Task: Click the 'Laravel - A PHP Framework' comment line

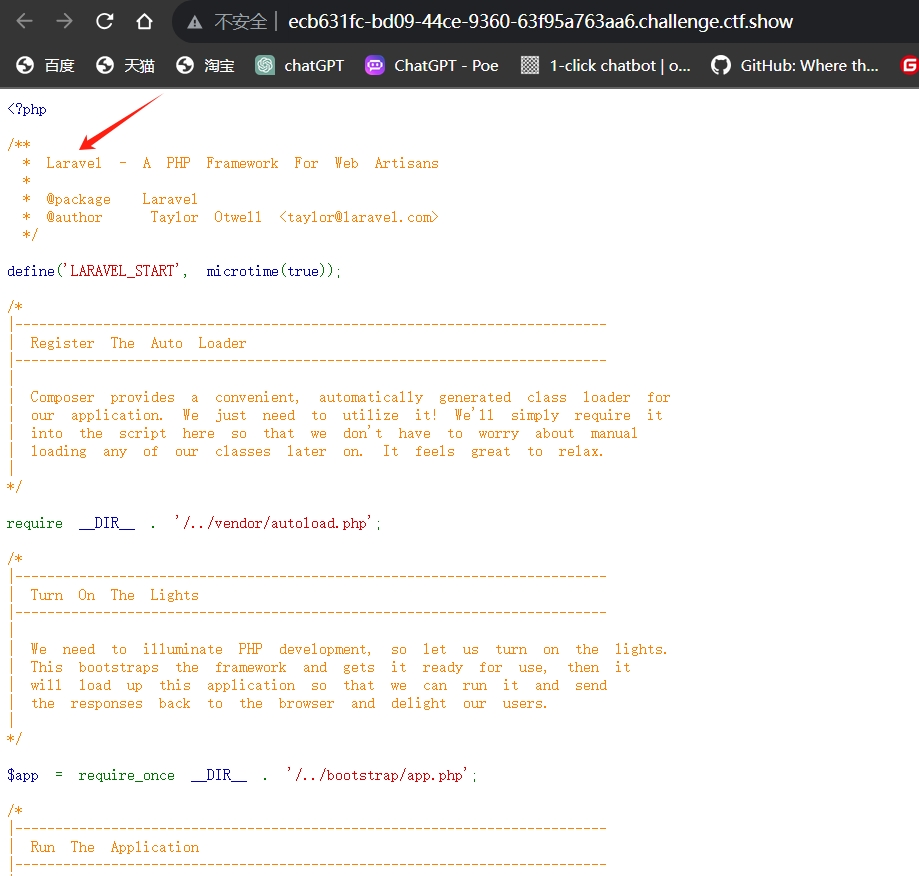Action: point(230,163)
